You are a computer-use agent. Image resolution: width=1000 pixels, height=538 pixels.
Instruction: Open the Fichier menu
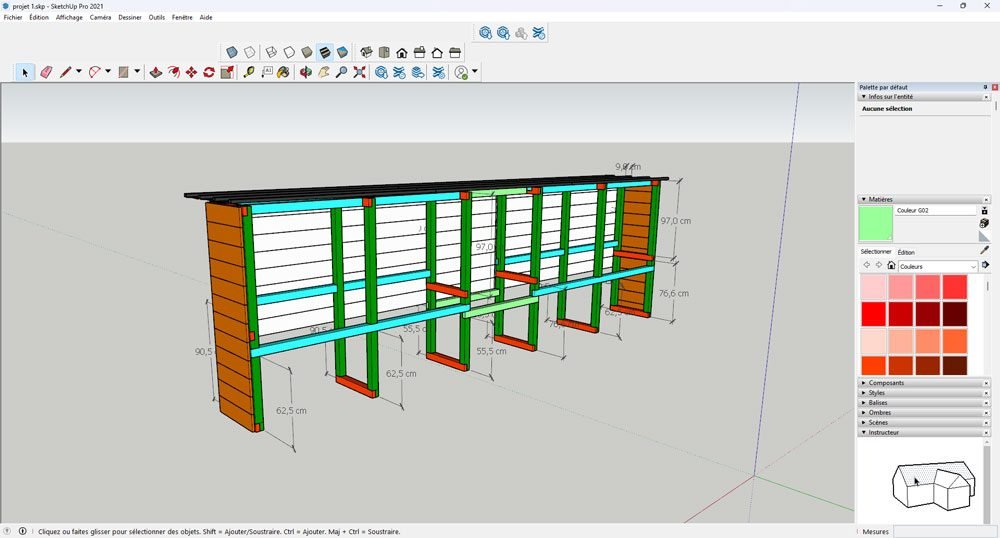(x=13, y=17)
